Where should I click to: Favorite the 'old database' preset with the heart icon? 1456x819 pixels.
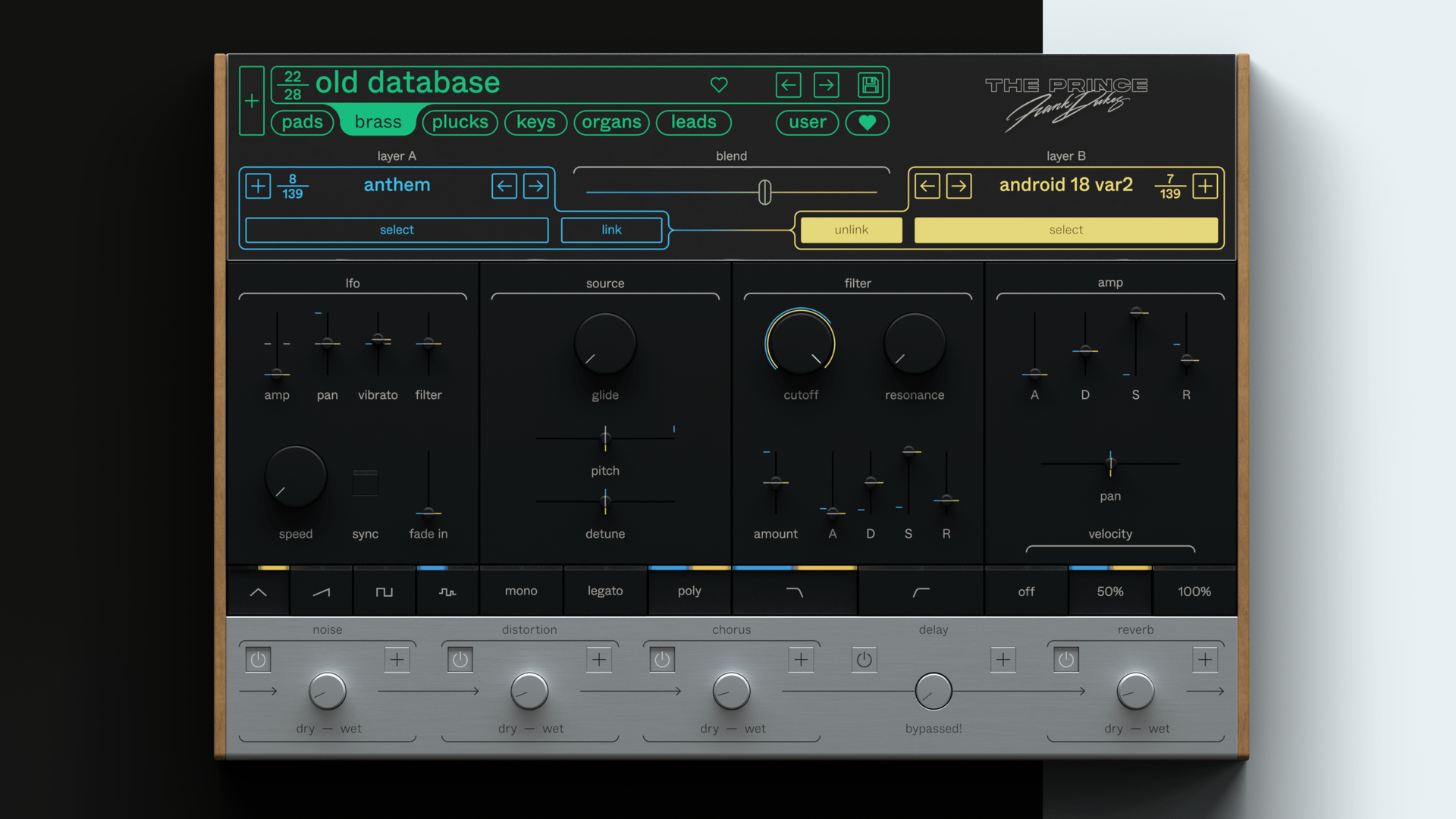click(719, 85)
